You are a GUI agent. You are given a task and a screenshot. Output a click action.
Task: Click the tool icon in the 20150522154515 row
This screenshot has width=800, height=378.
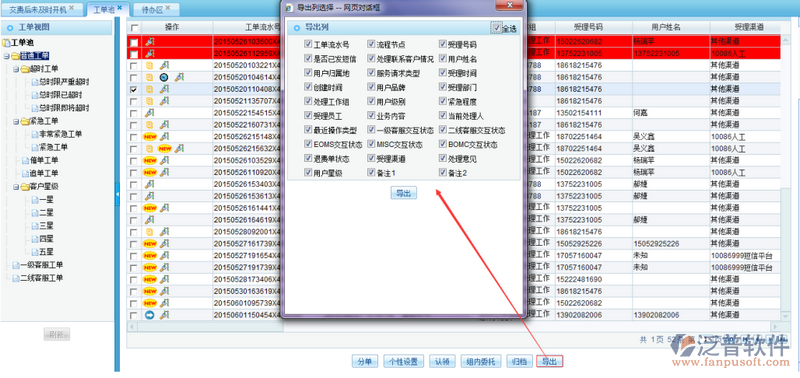(x=149, y=113)
